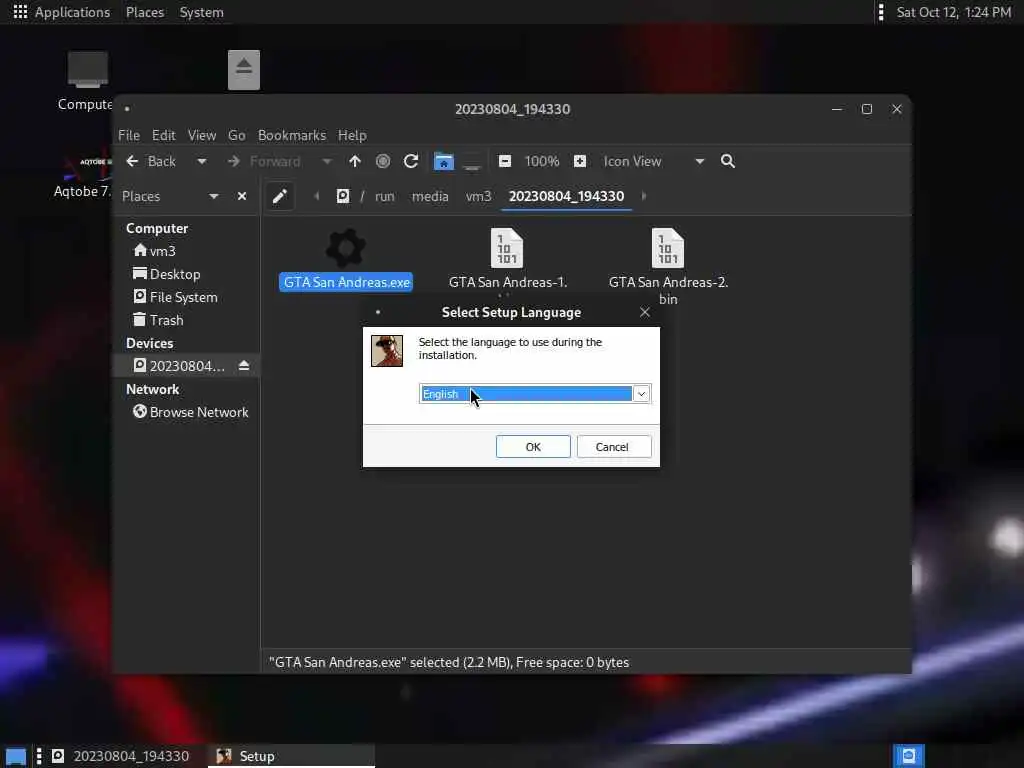Select the 20230804_194330 path segment
Image resolution: width=1024 pixels, height=768 pixels.
point(566,197)
